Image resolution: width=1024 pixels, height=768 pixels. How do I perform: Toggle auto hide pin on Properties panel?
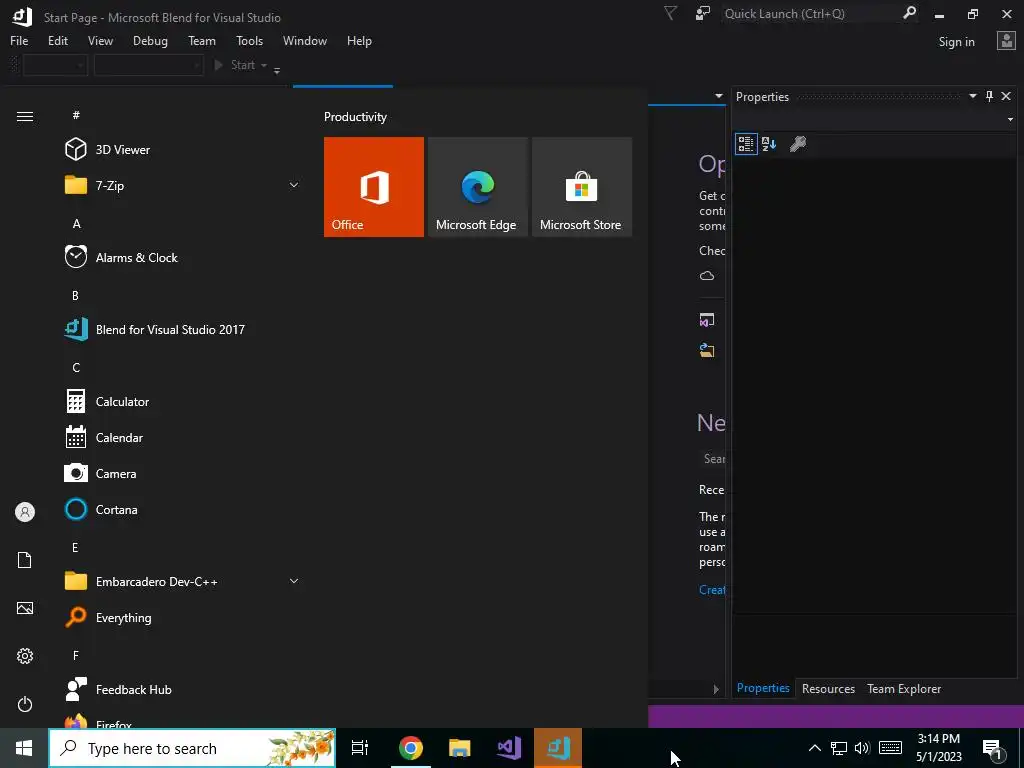coord(989,96)
